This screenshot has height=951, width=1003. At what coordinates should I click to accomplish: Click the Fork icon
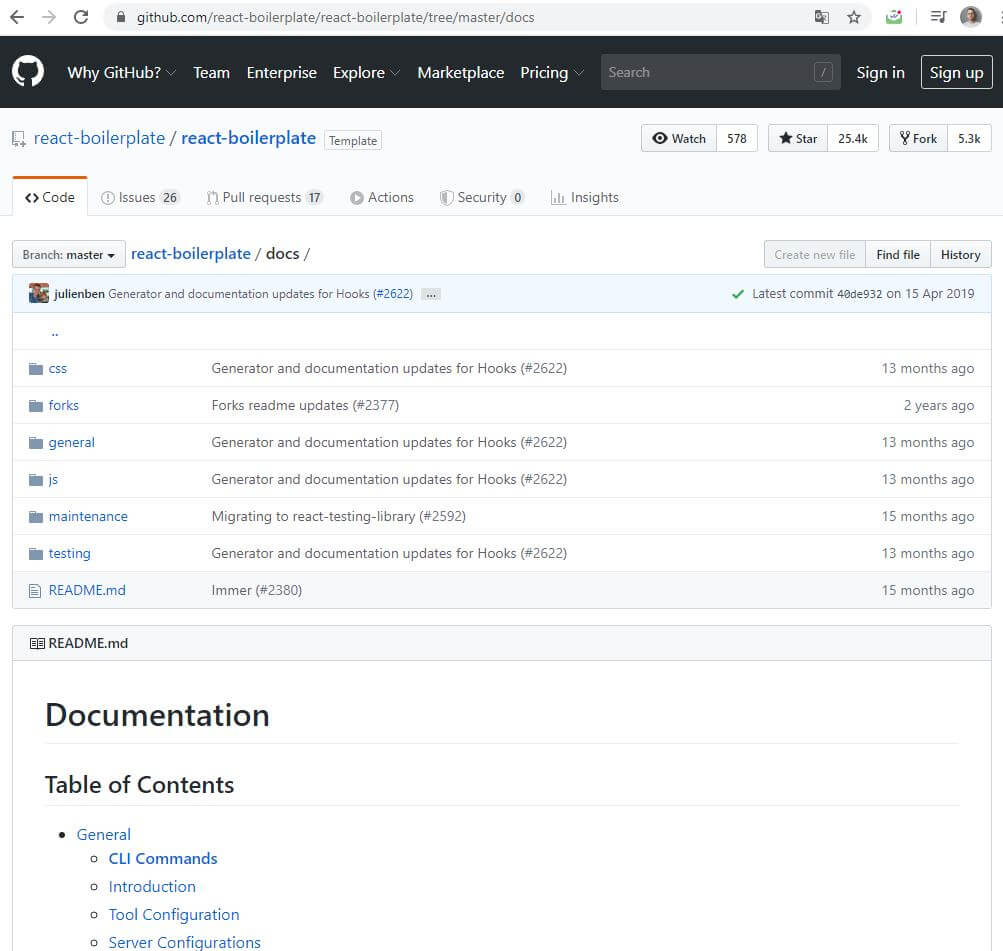click(903, 137)
